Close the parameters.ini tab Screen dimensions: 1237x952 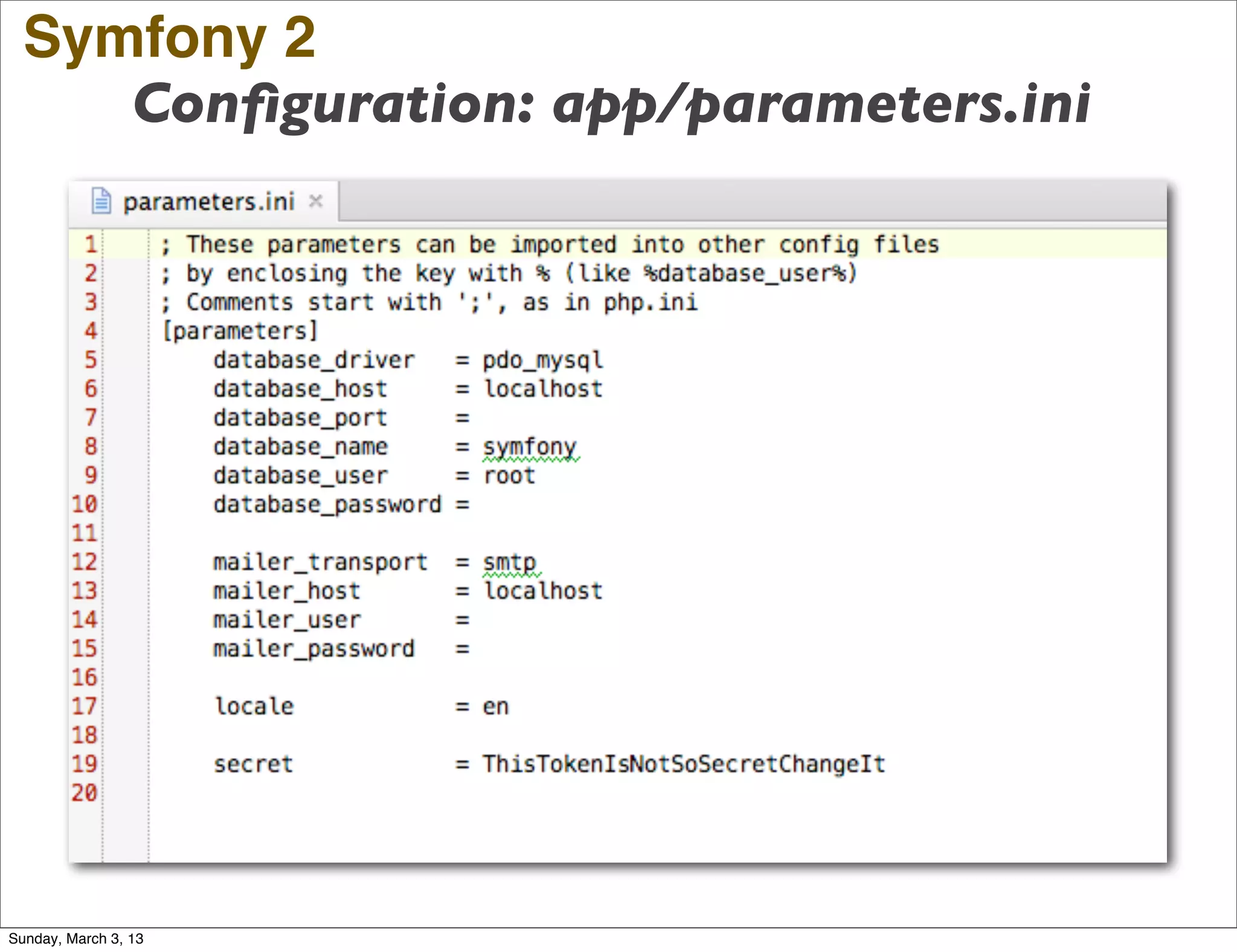point(315,201)
